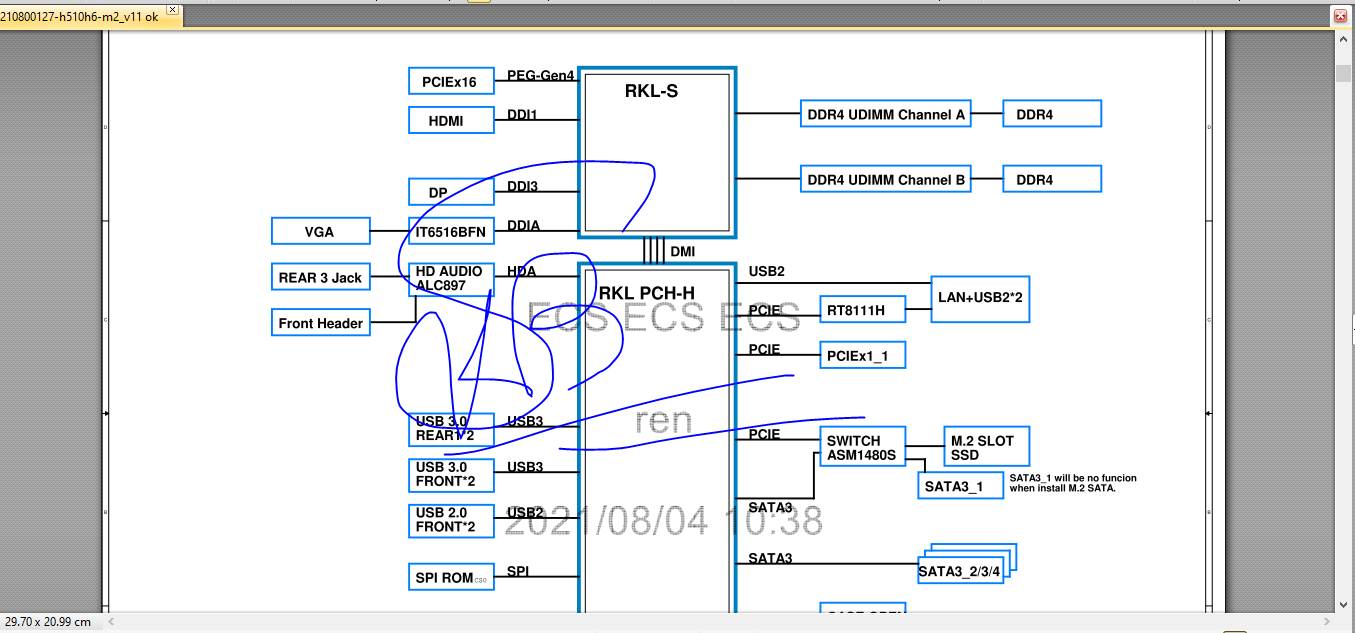This screenshot has height=633, width=1355.
Task: Click the red close-all-tabs icon
Action: coord(1340,16)
